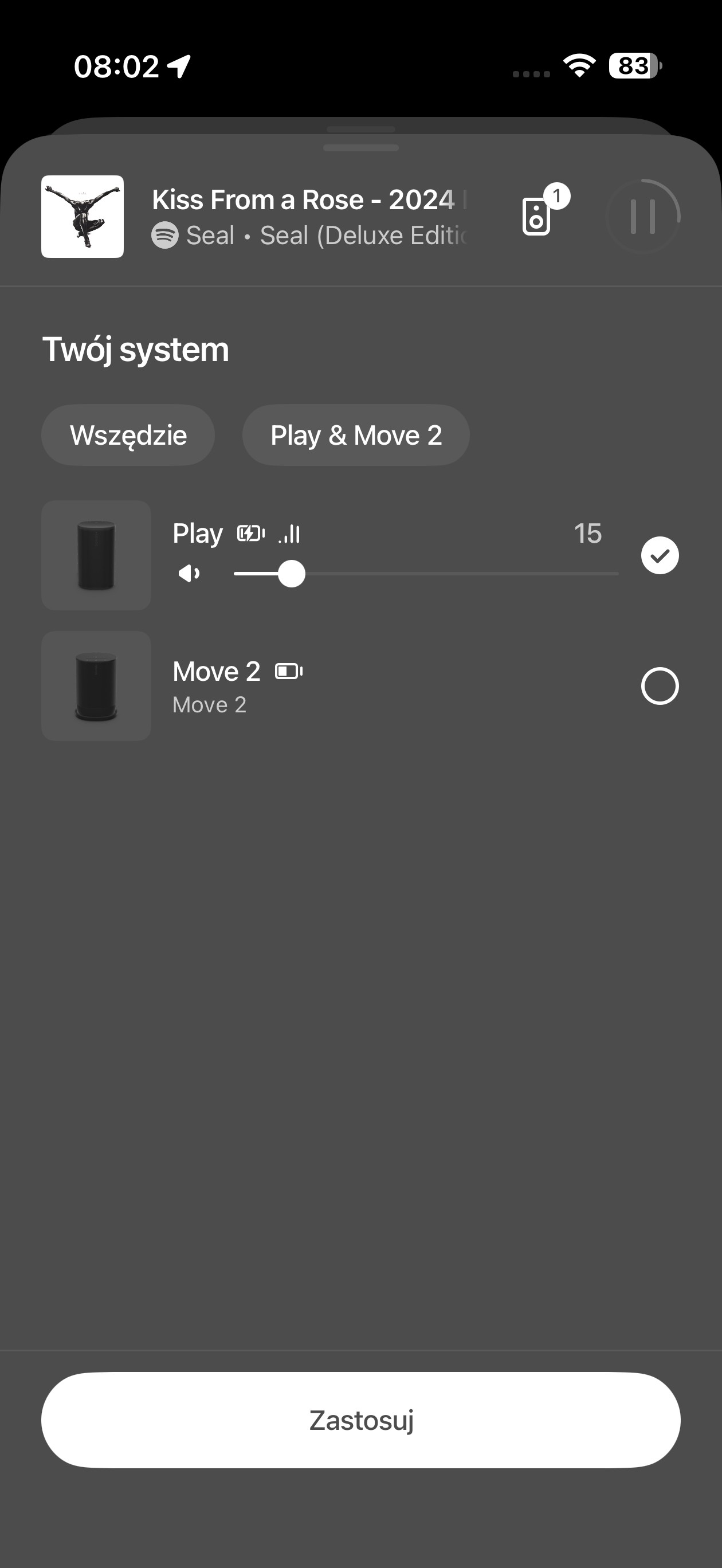Deselect the Play speaker checkmark
The width and height of the screenshot is (722, 1568).
[660, 555]
